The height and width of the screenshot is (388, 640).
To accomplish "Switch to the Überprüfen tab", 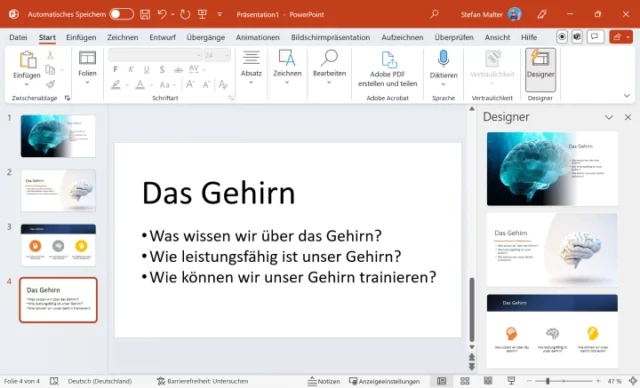I will point(454,37).
